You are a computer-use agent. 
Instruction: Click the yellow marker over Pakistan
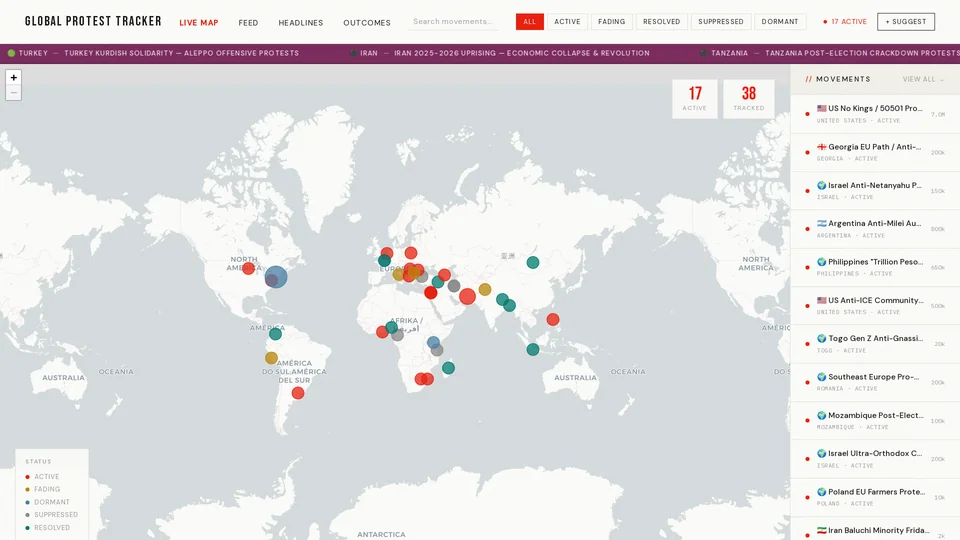(x=485, y=290)
